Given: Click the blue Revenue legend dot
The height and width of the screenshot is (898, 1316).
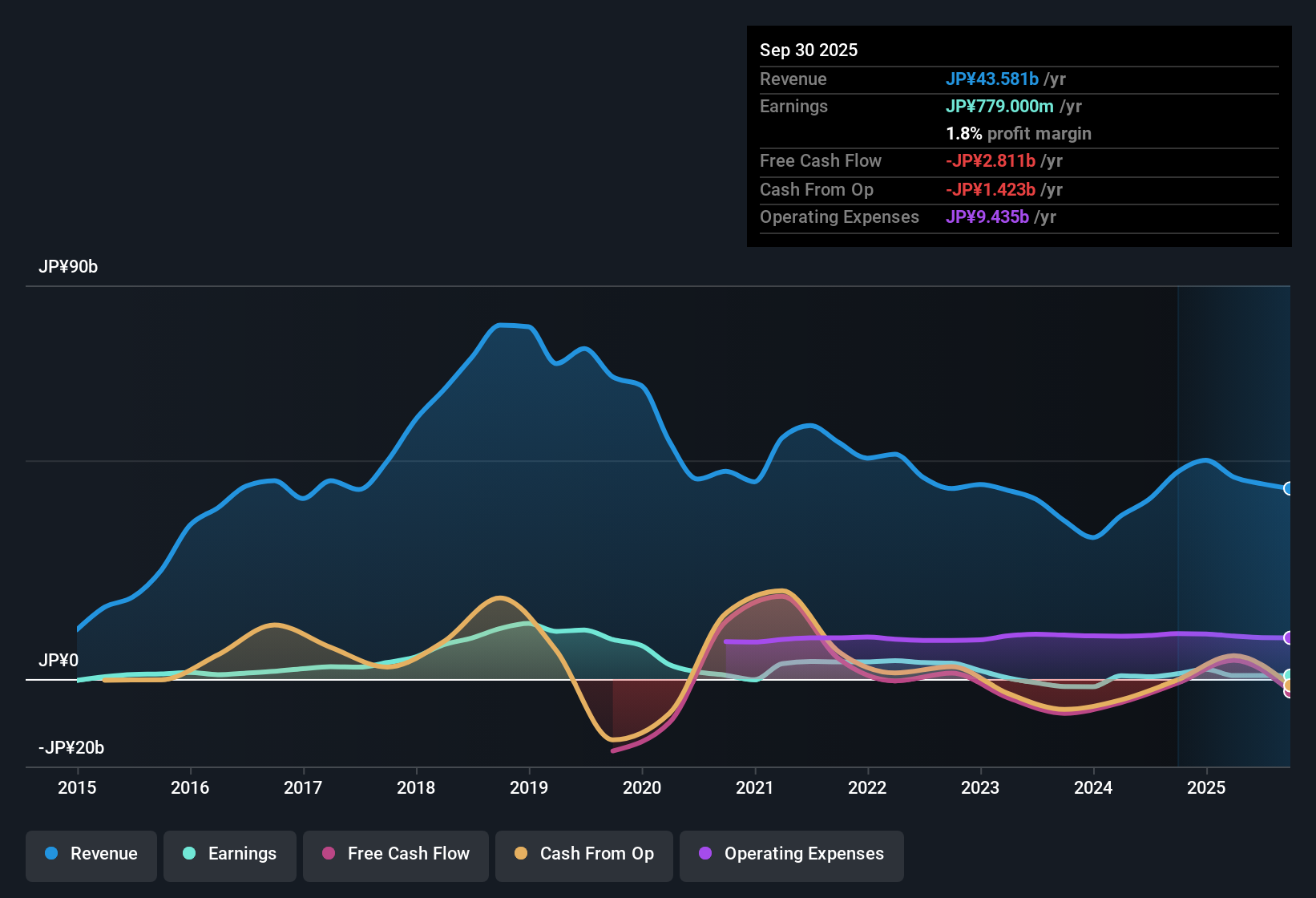Looking at the screenshot, I should pos(50,854).
